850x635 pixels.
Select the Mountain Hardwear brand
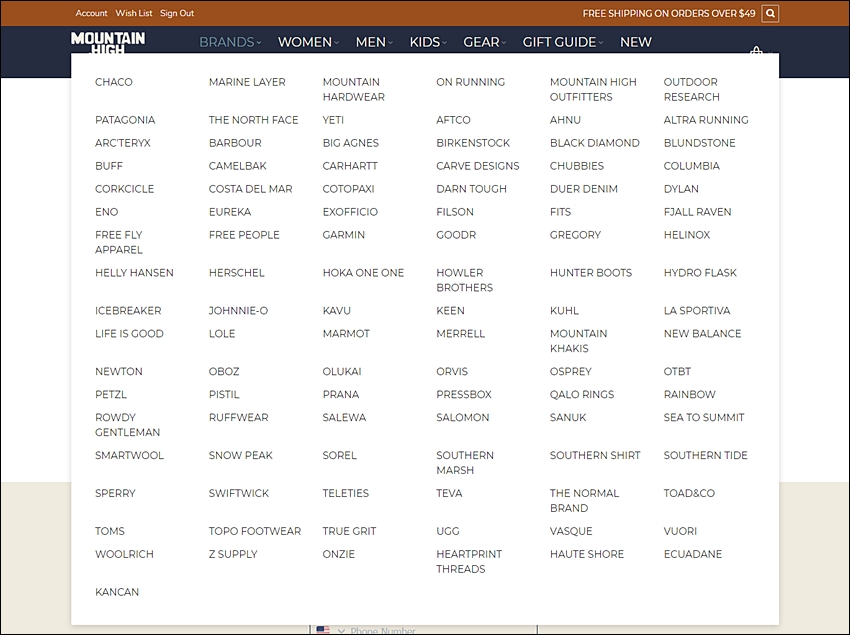click(353, 89)
